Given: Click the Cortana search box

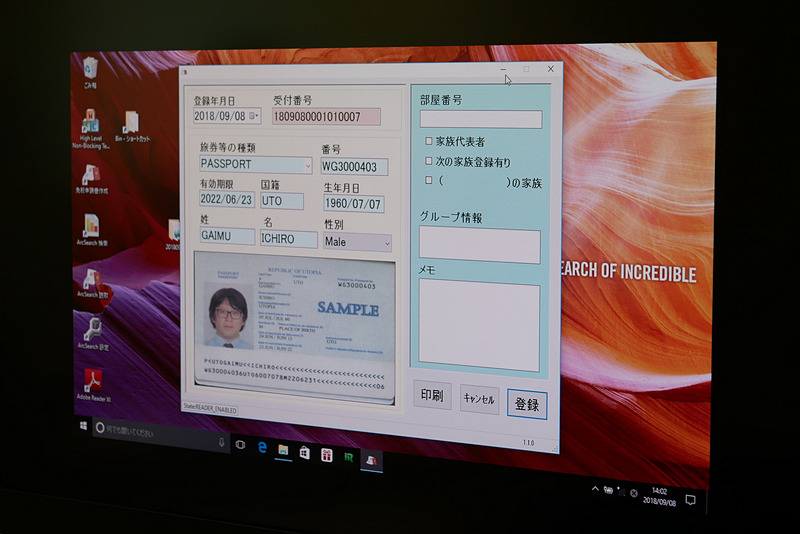Looking at the screenshot, I should coord(161,434).
